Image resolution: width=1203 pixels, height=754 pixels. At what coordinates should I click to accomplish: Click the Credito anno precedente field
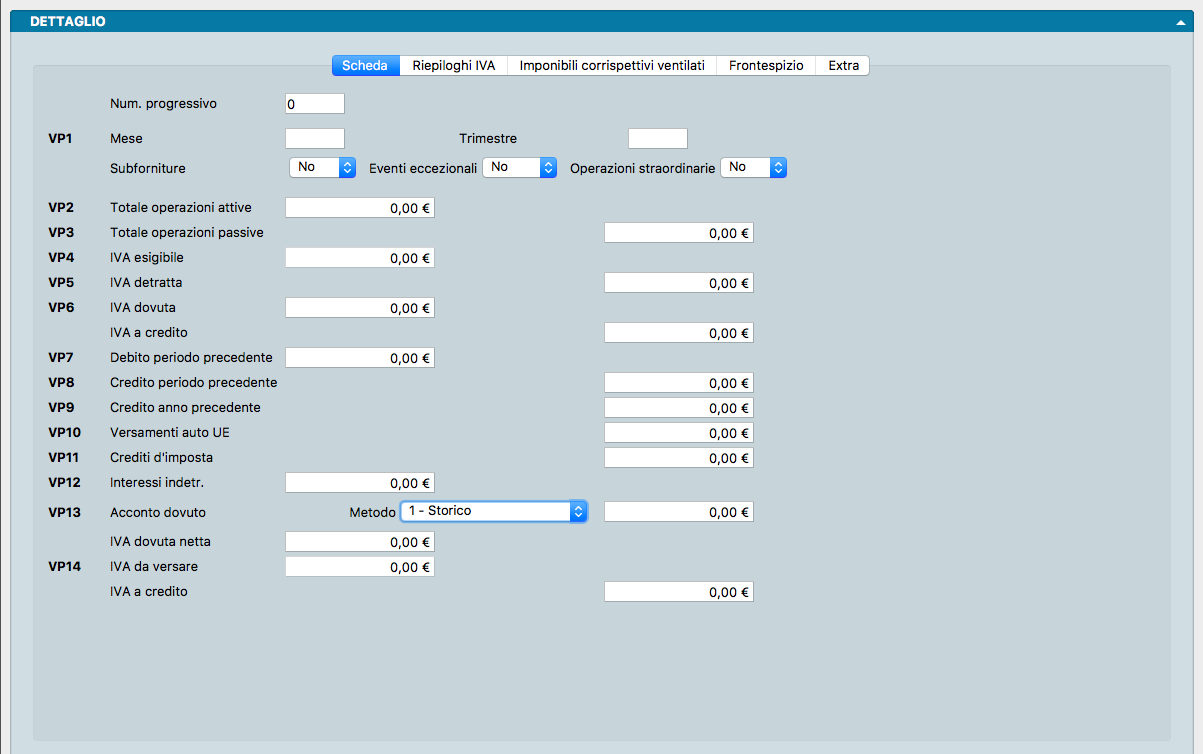point(678,408)
